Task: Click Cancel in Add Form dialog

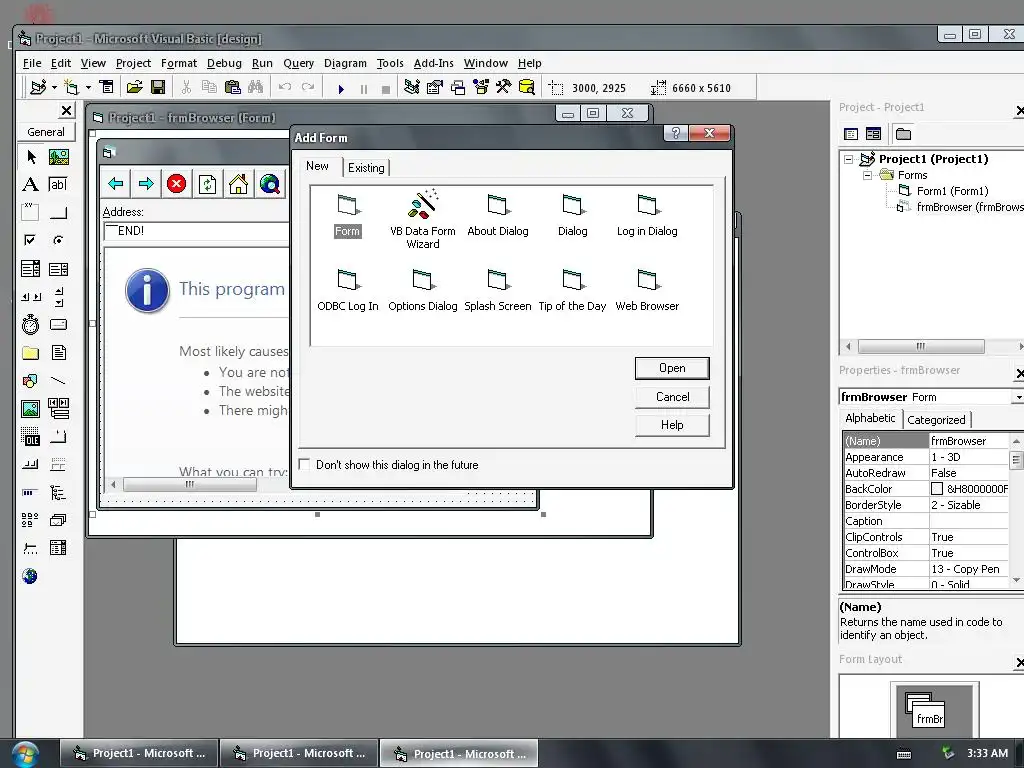Action: tap(672, 396)
